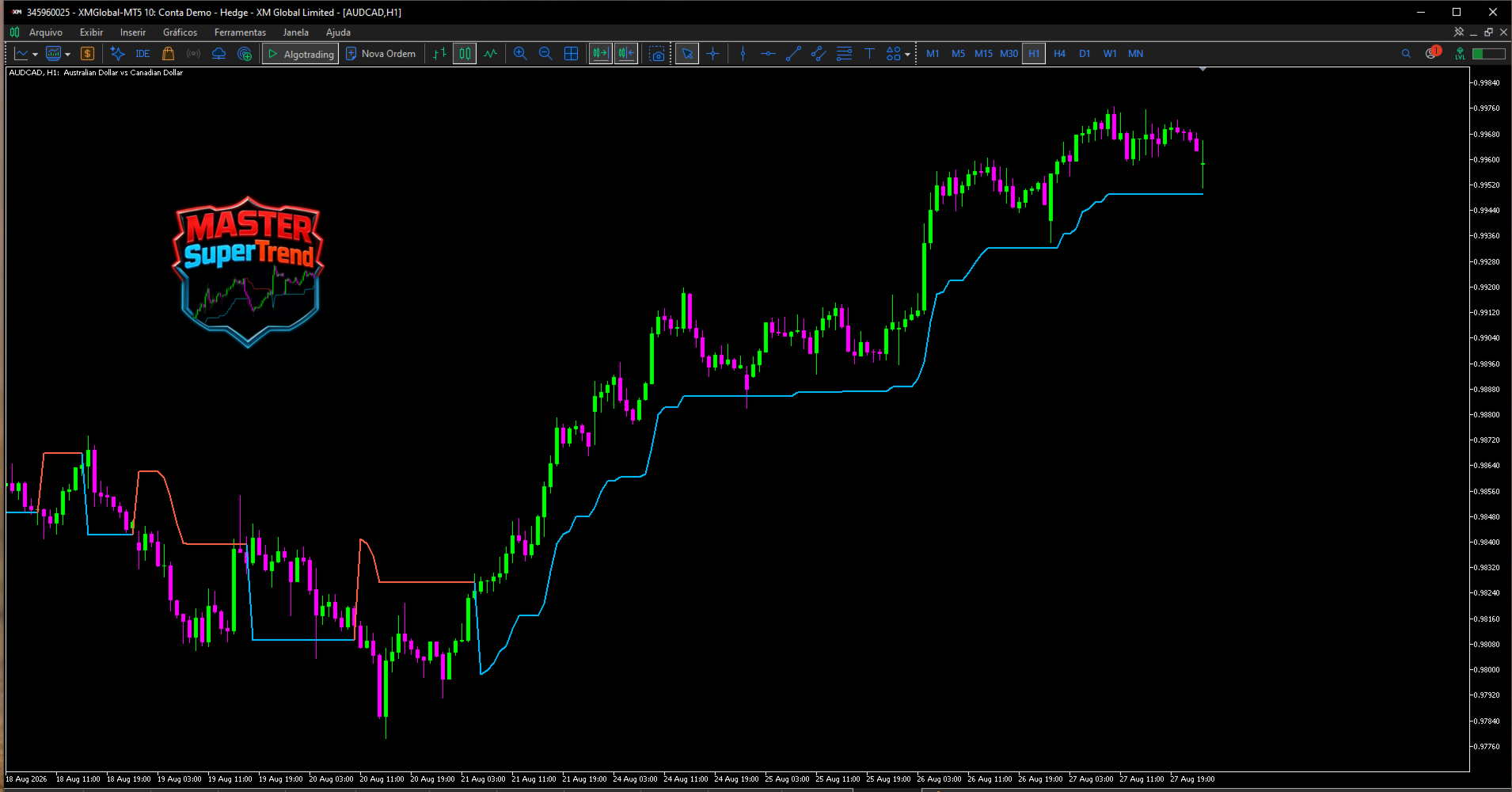
Task: Switch to M30 timeframe
Action: pyautogui.click(x=1009, y=54)
